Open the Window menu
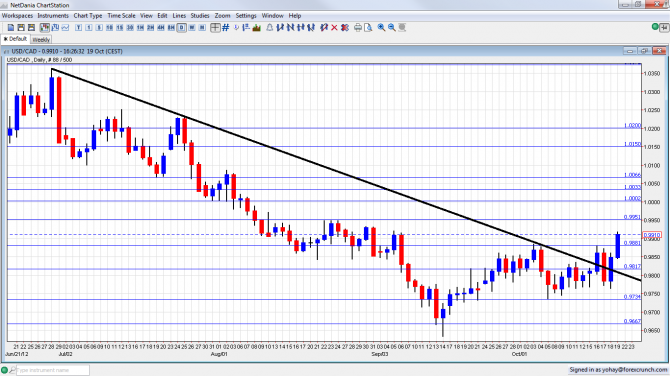This screenshot has height=376, width=670. (273, 16)
